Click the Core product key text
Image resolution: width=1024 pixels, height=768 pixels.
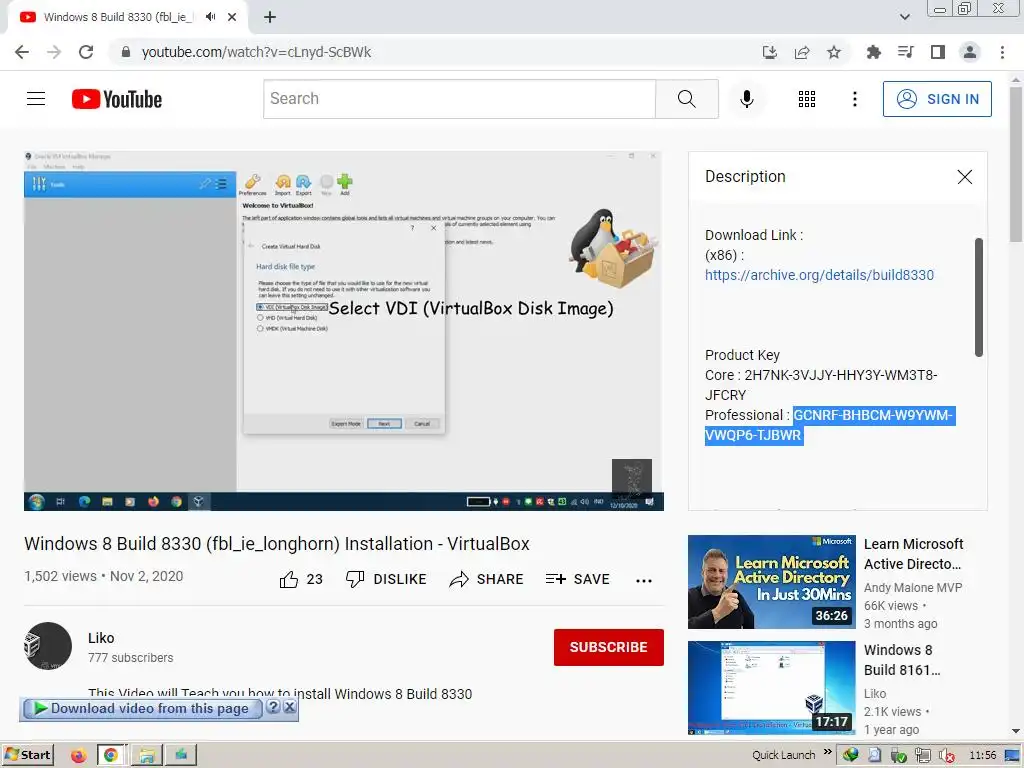[x=821, y=385]
